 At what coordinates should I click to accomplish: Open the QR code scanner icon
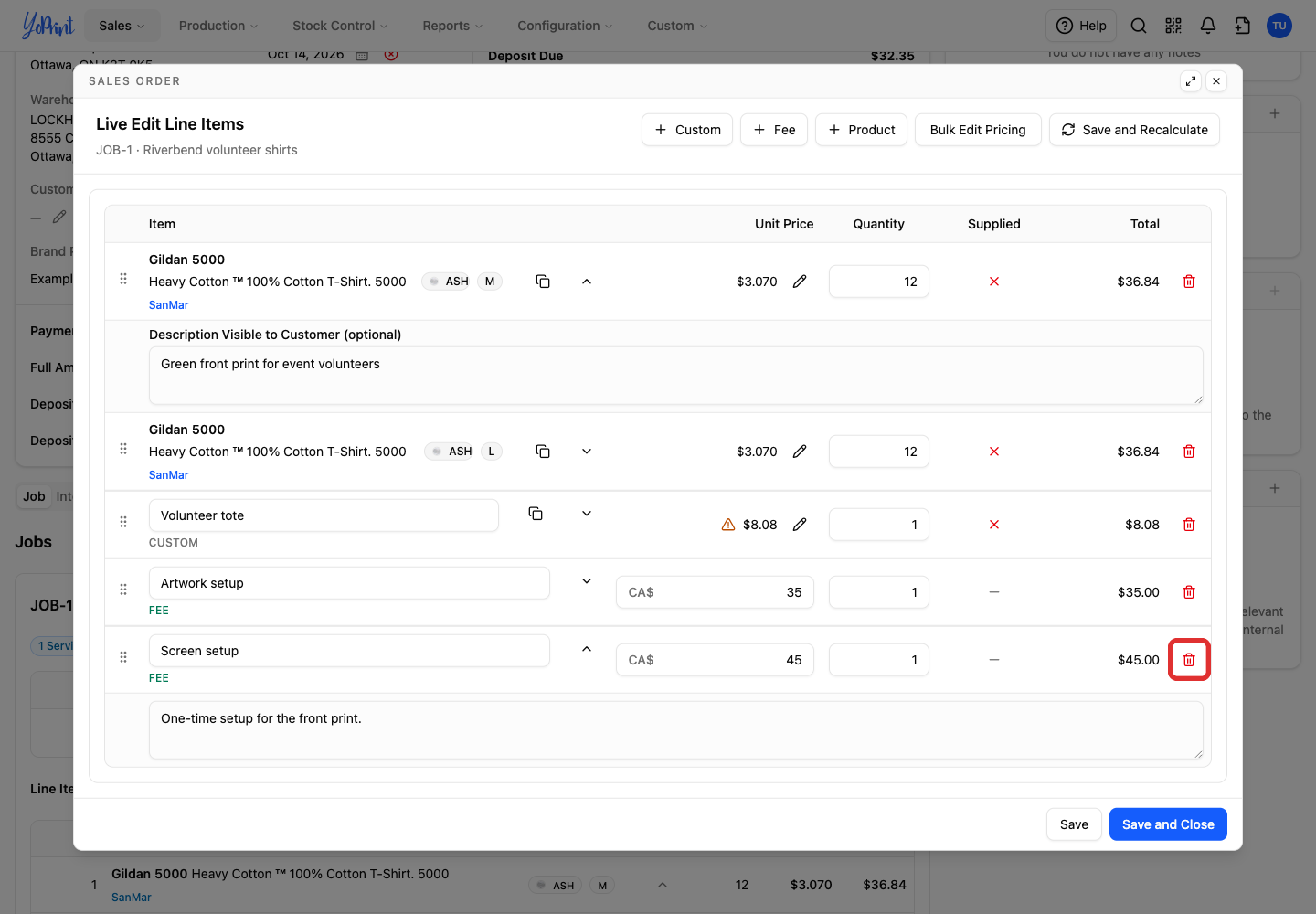[x=1173, y=26]
